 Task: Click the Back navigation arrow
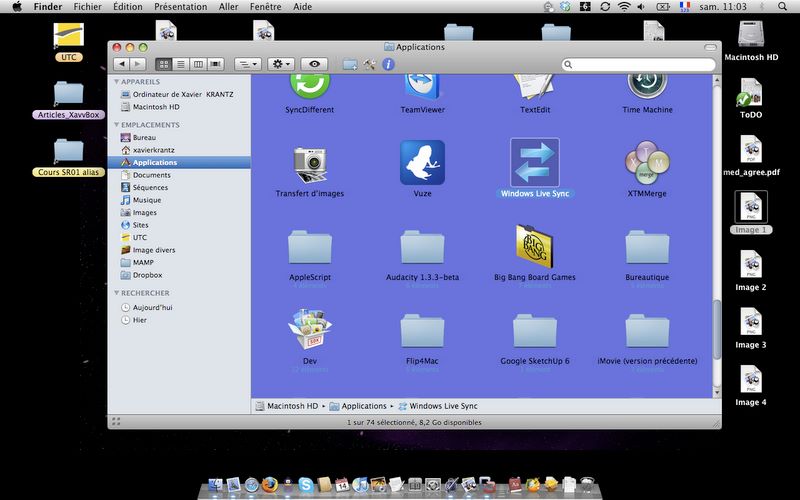point(121,64)
